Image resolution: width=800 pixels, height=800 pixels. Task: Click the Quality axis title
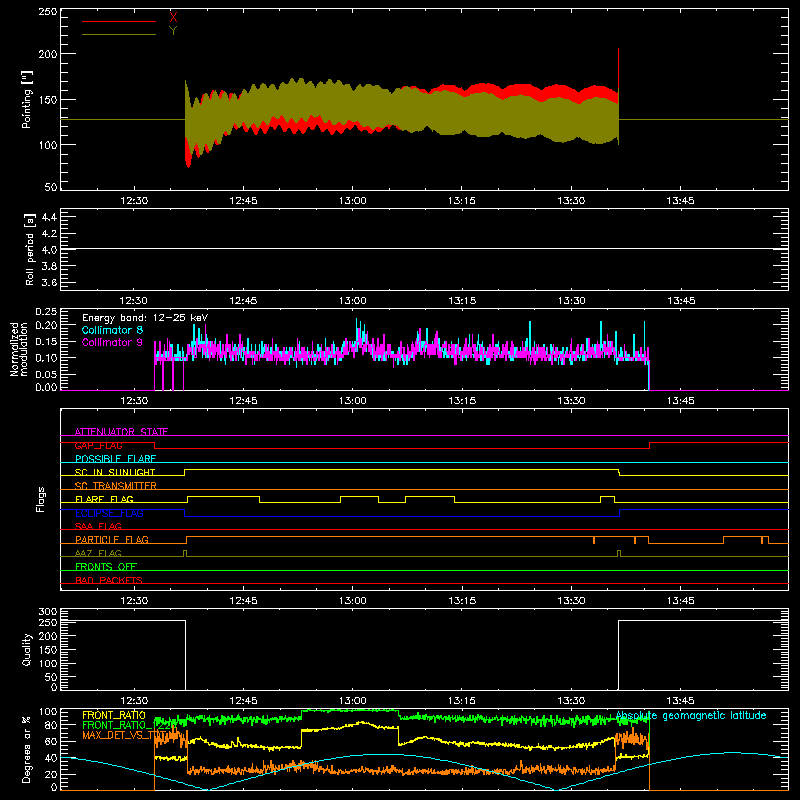coord(27,649)
